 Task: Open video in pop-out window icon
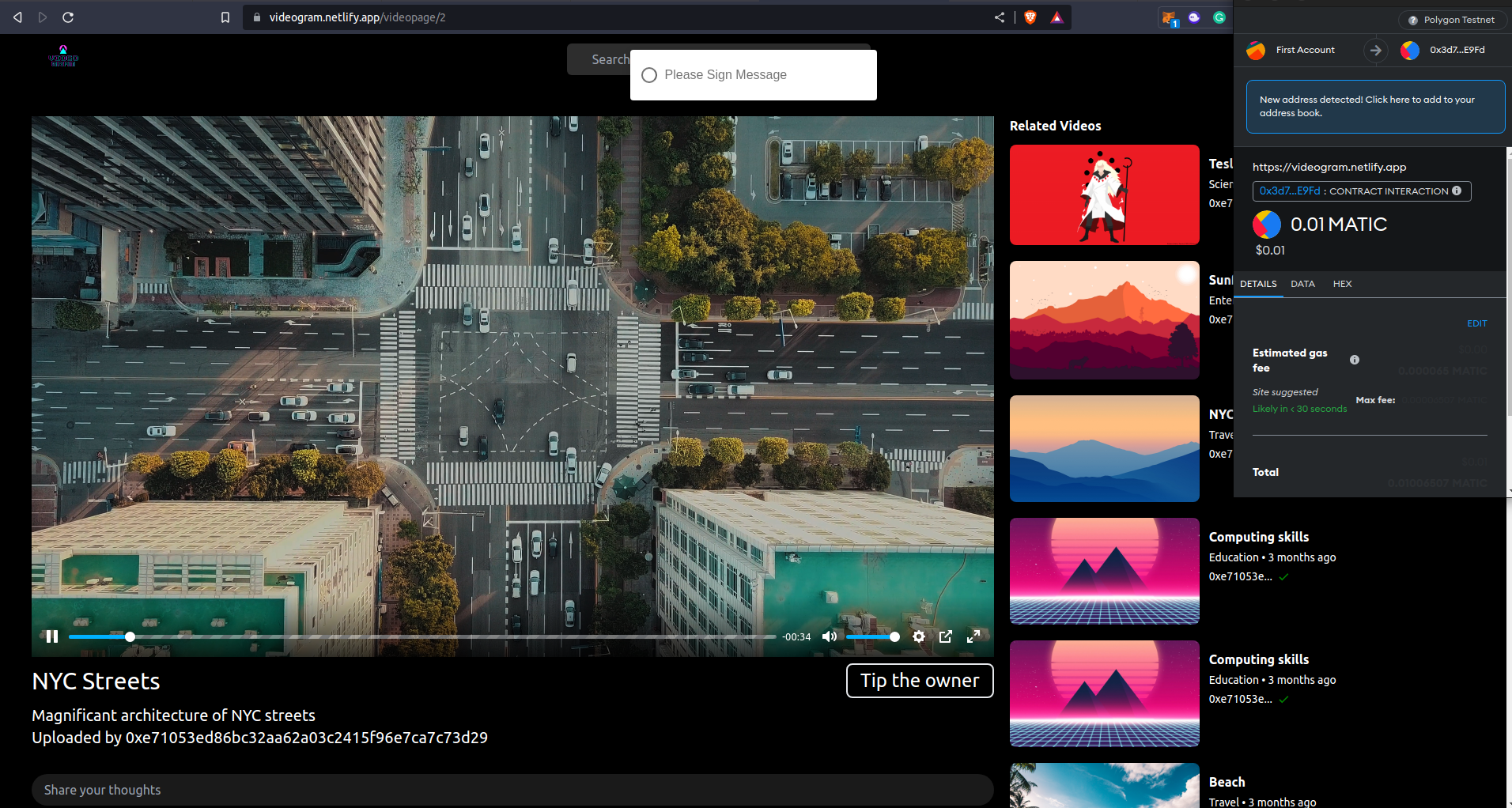click(946, 636)
